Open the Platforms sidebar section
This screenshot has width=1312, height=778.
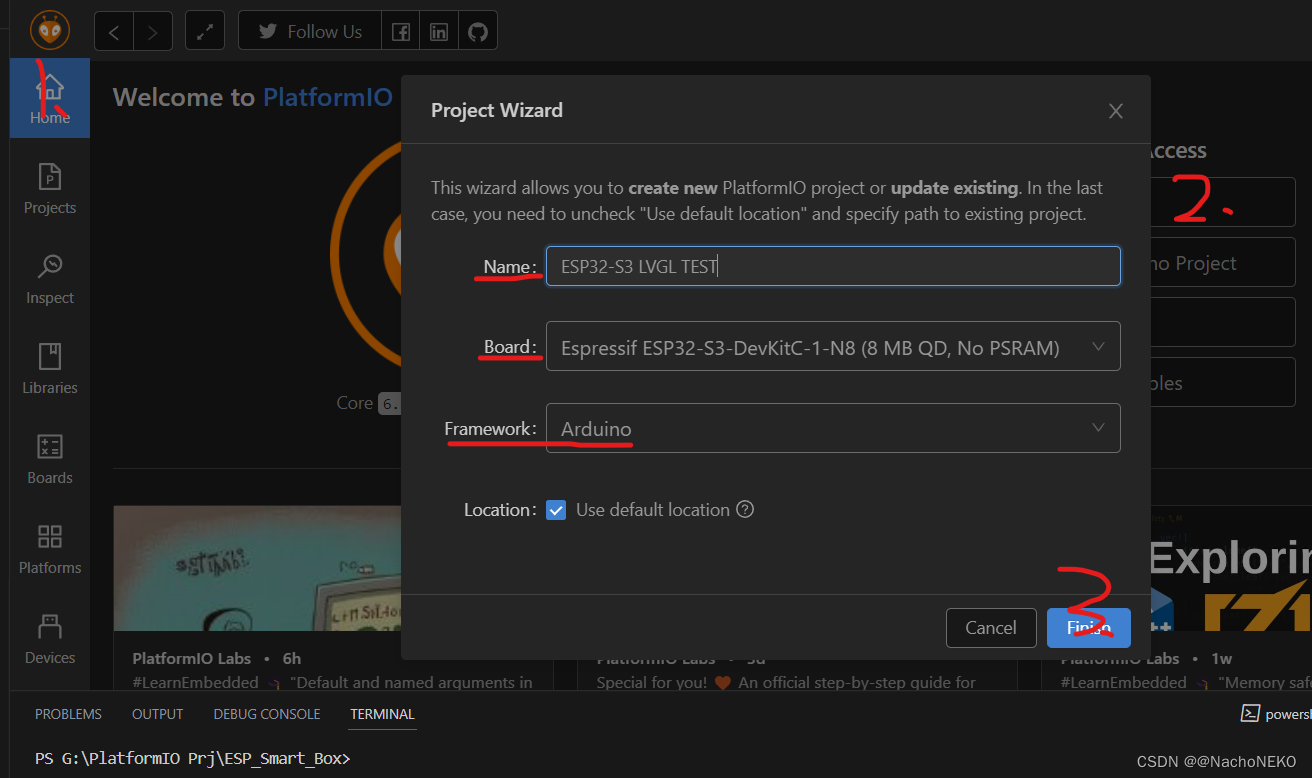click(50, 549)
